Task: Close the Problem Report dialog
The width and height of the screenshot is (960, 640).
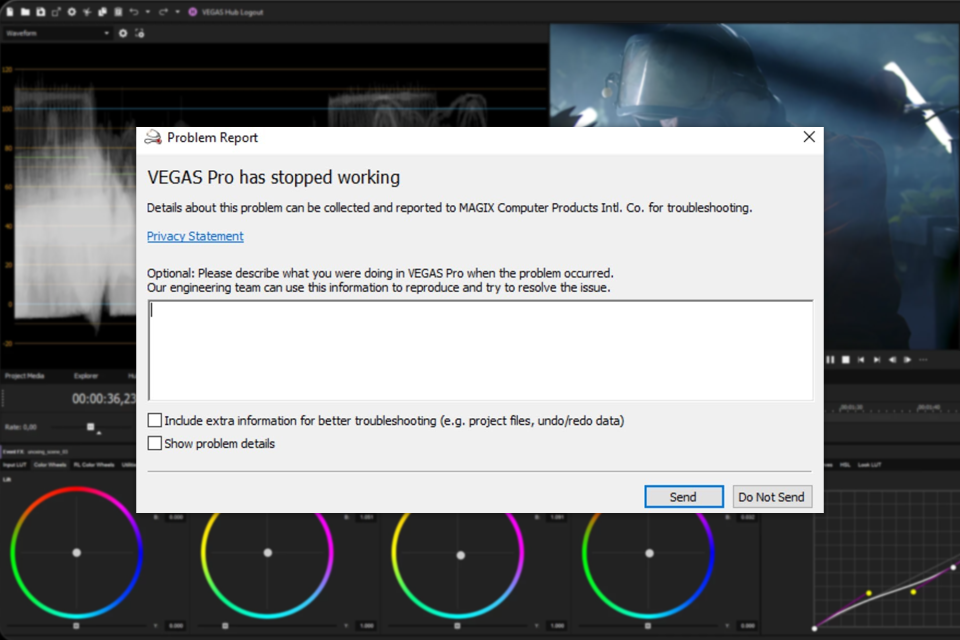Action: coord(809,137)
